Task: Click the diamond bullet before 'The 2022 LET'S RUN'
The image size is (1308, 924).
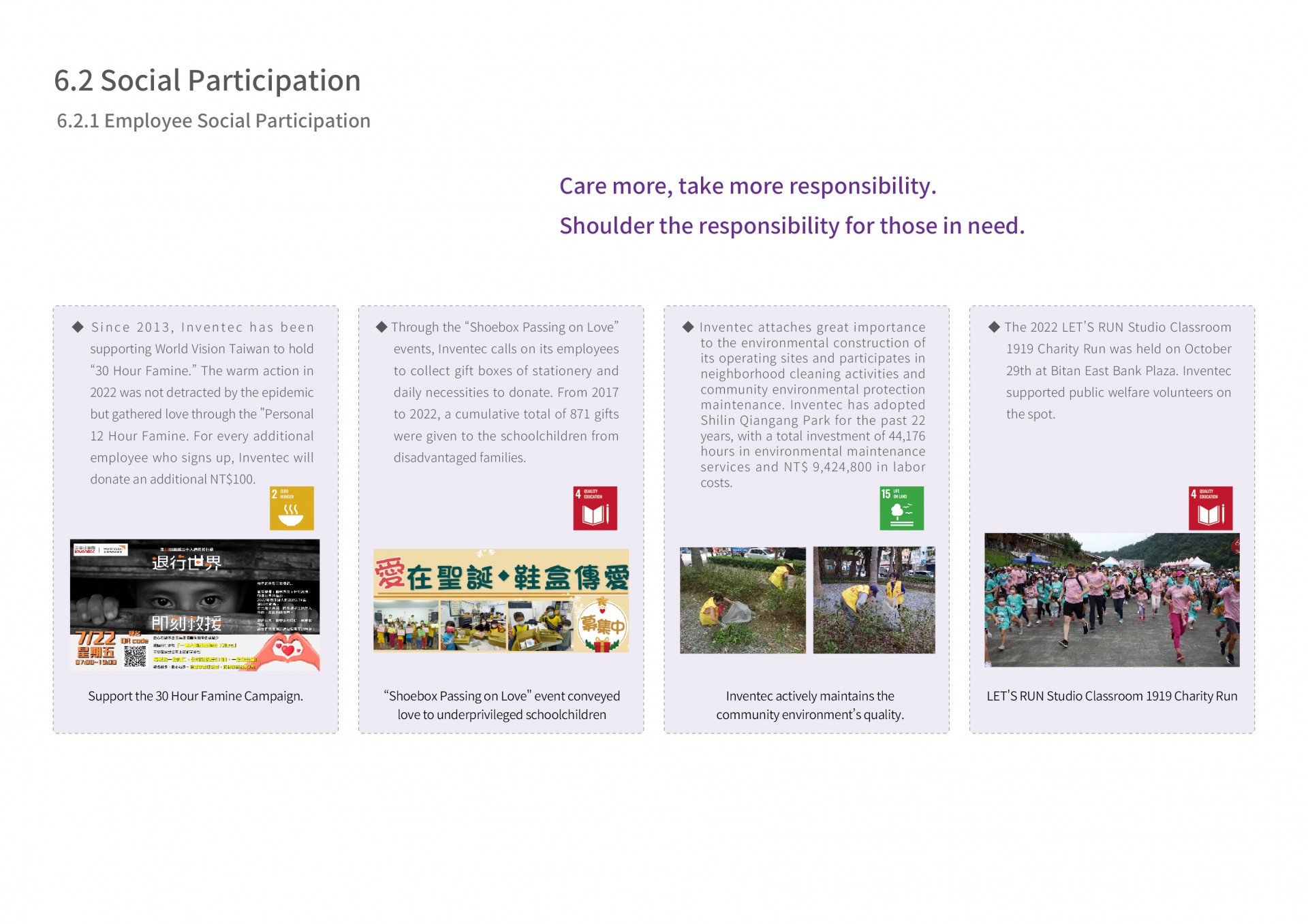Action: coord(994,327)
